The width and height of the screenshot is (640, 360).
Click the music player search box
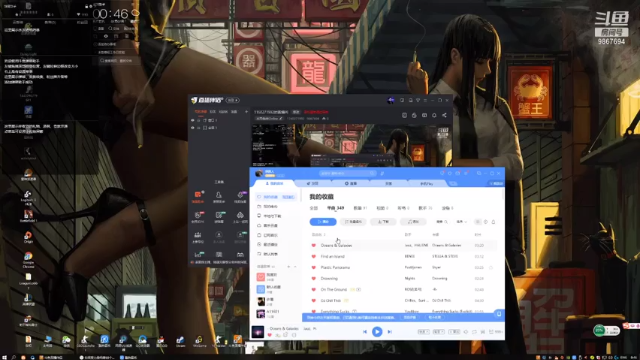click(x=347, y=173)
